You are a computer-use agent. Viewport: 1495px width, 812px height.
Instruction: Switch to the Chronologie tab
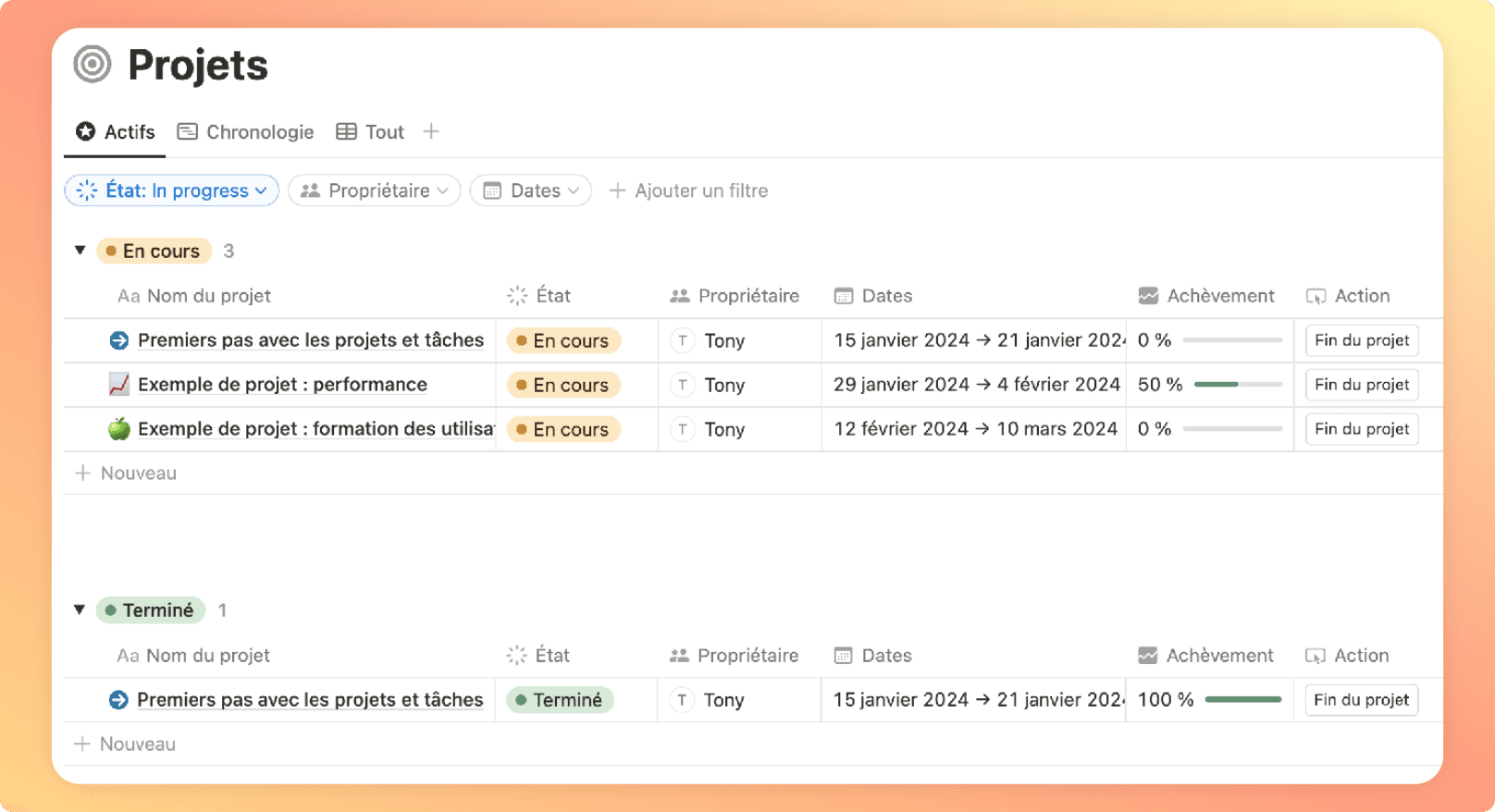pyautogui.click(x=246, y=132)
